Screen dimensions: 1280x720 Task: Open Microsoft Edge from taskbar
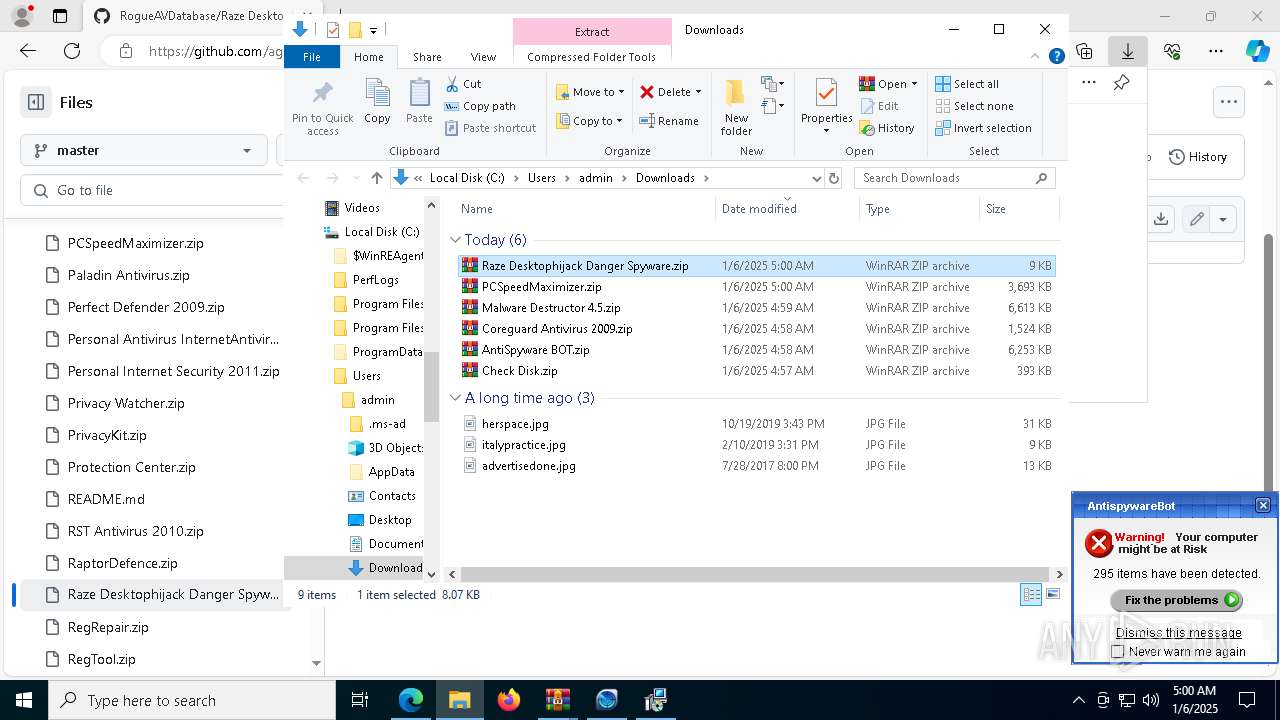tap(411, 700)
